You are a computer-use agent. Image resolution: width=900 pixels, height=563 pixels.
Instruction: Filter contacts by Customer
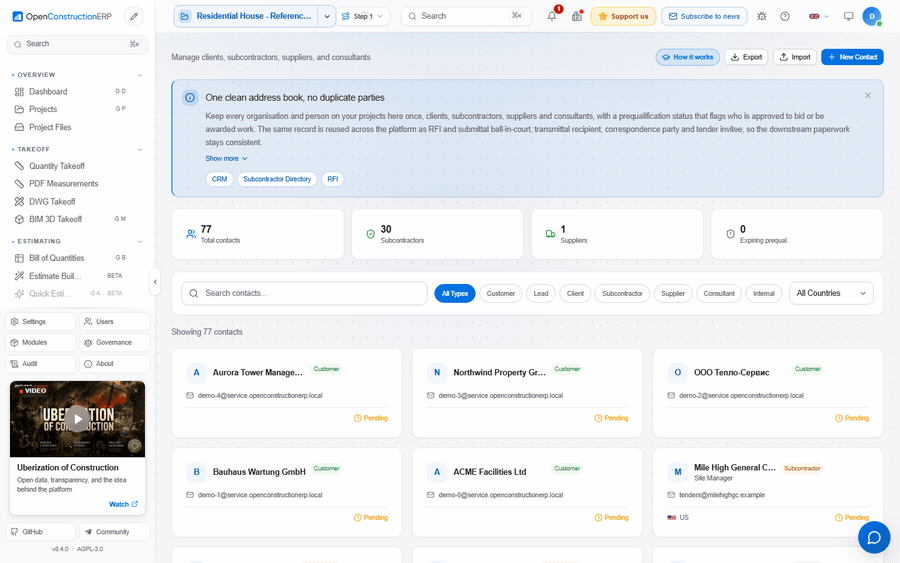[x=501, y=293]
